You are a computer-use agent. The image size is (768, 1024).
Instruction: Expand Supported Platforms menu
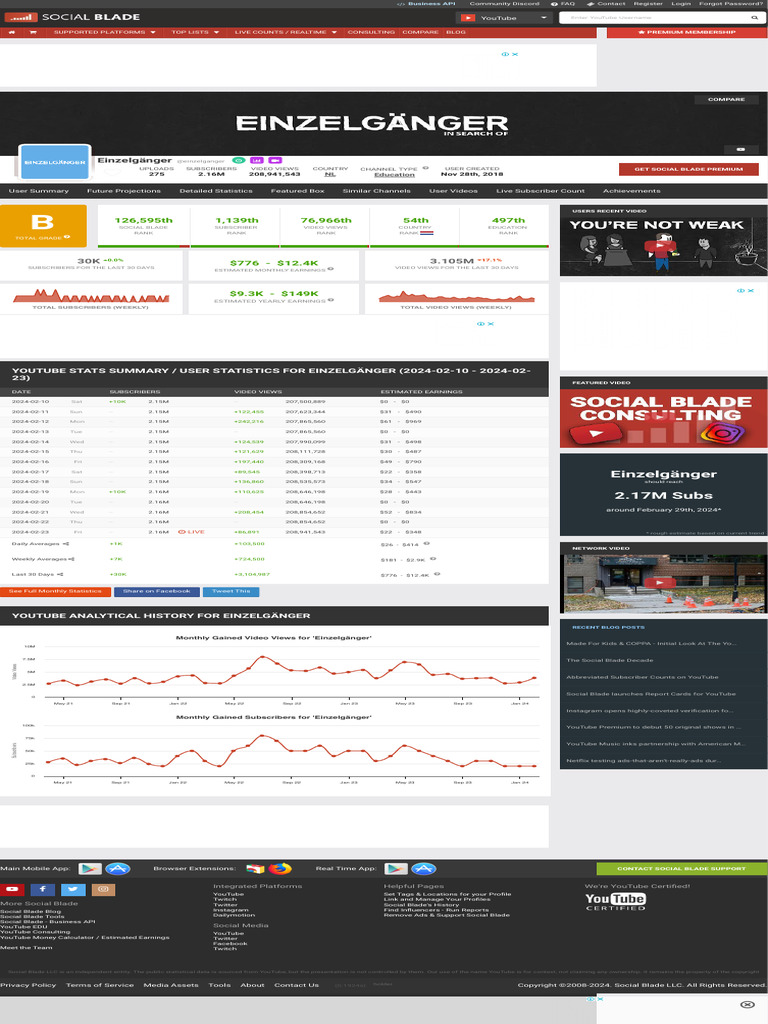[104, 32]
